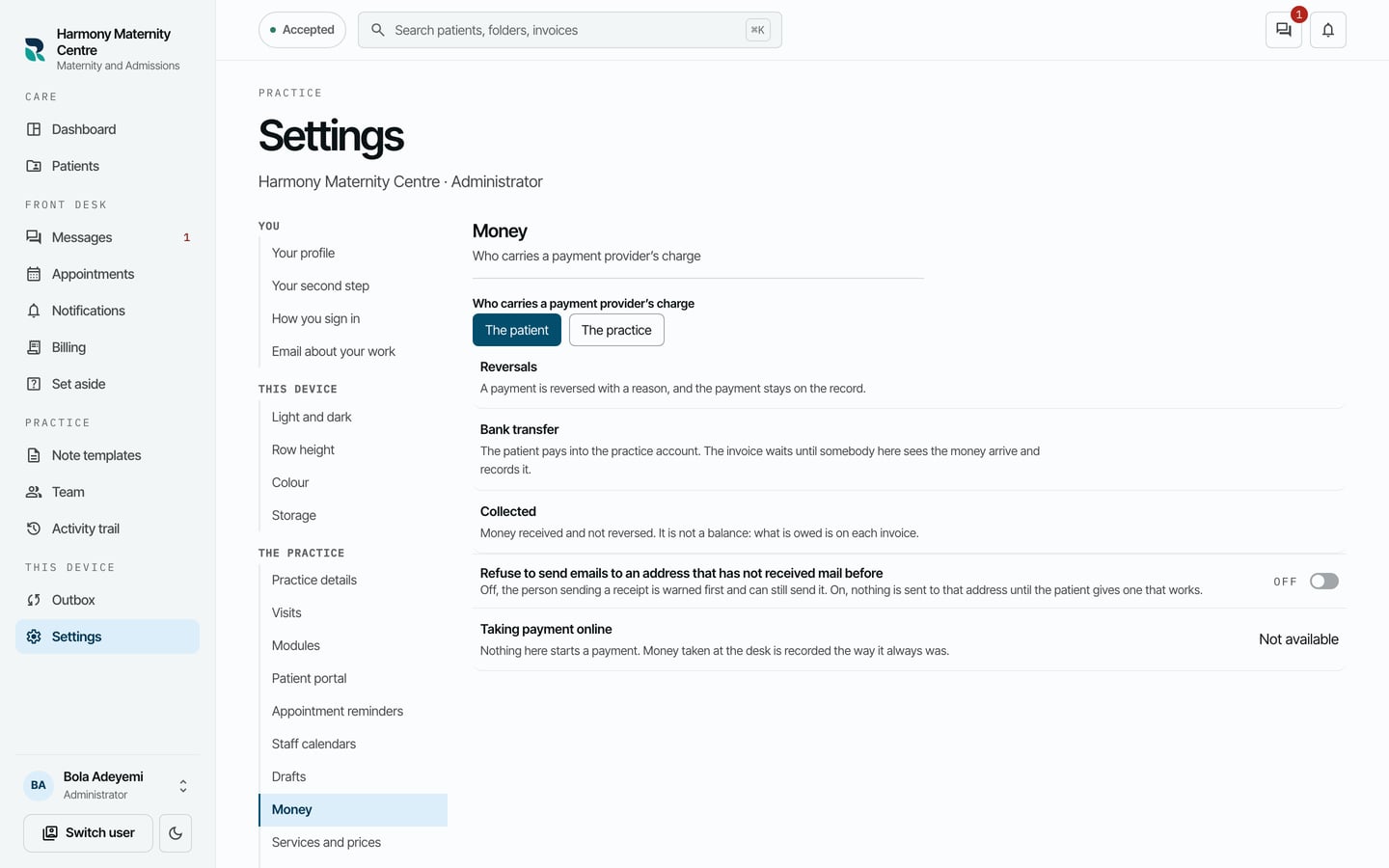Go to Storage settings section

point(353,515)
